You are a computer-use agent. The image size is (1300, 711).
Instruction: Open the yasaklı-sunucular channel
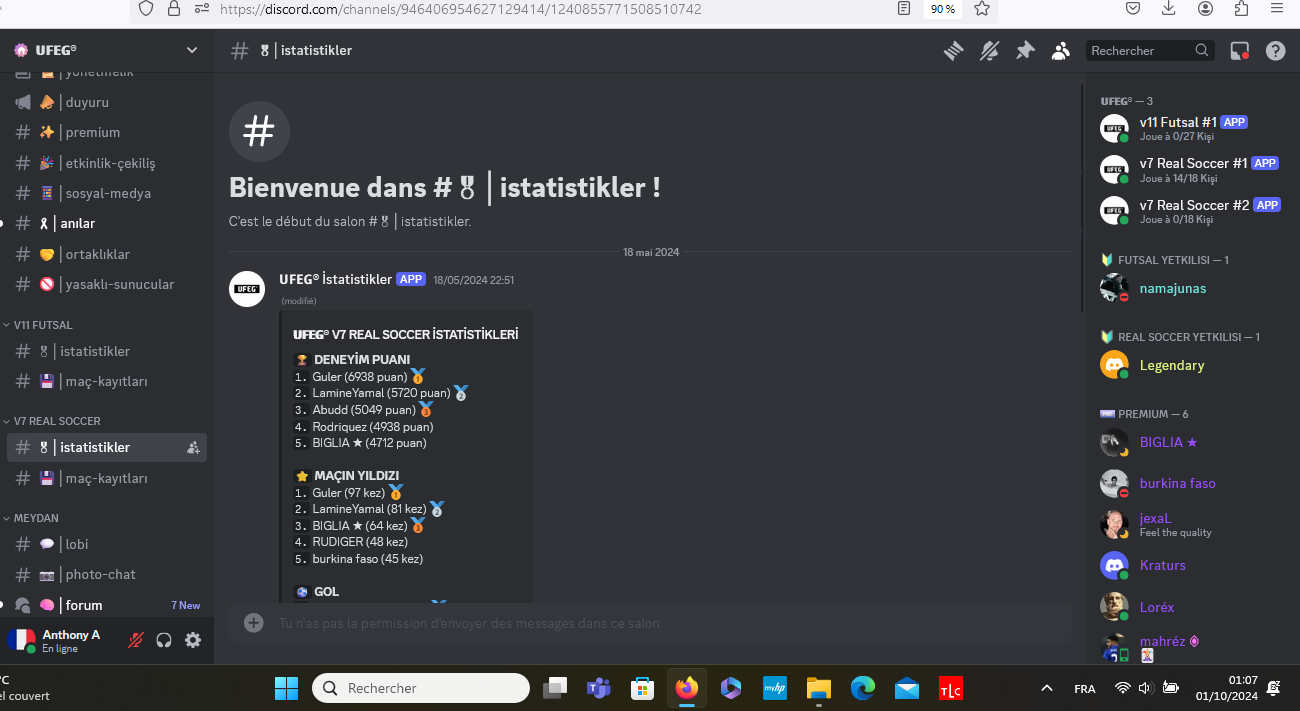tap(107, 284)
